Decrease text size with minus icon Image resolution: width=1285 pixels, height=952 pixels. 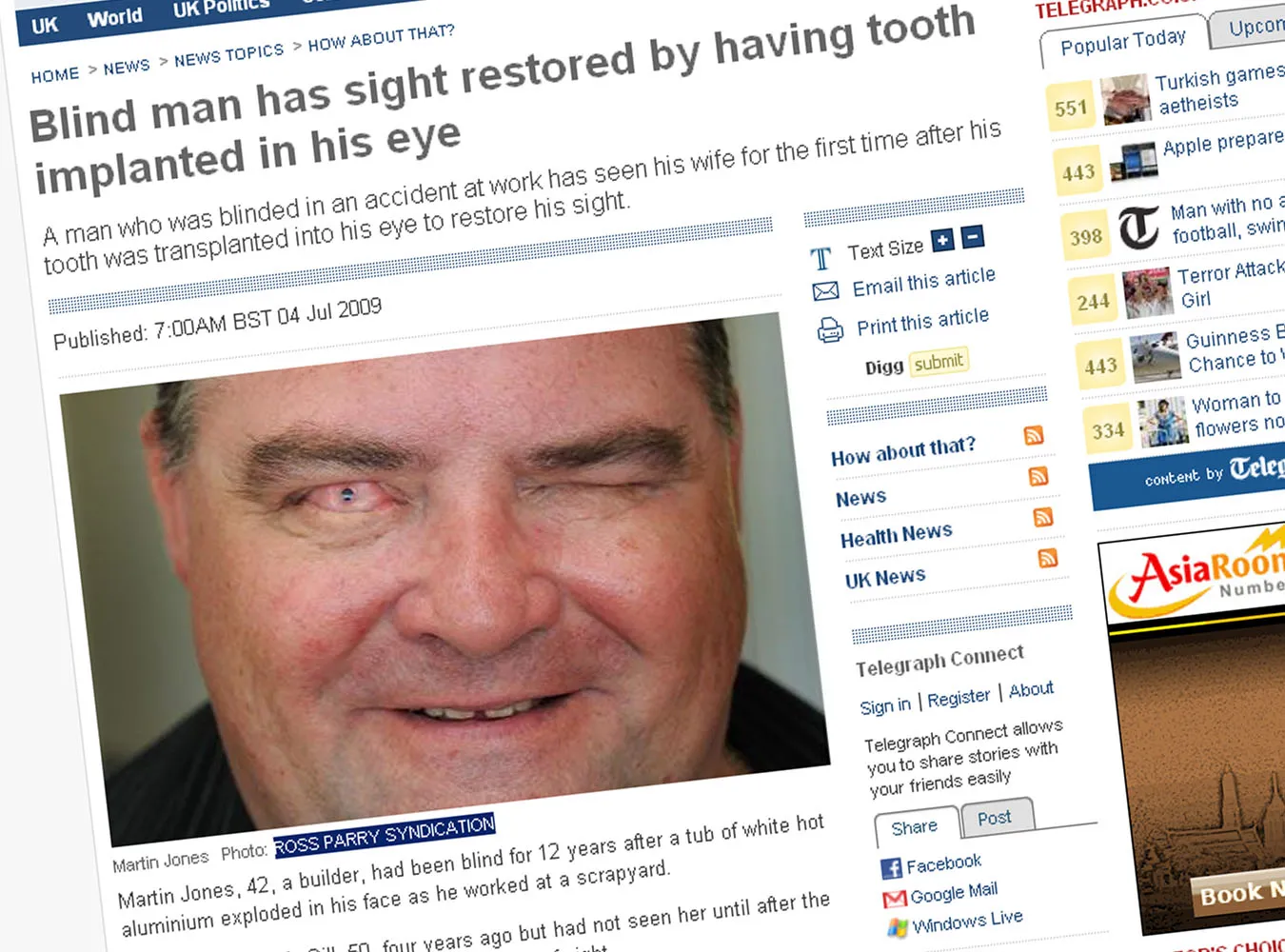coord(973,237)
